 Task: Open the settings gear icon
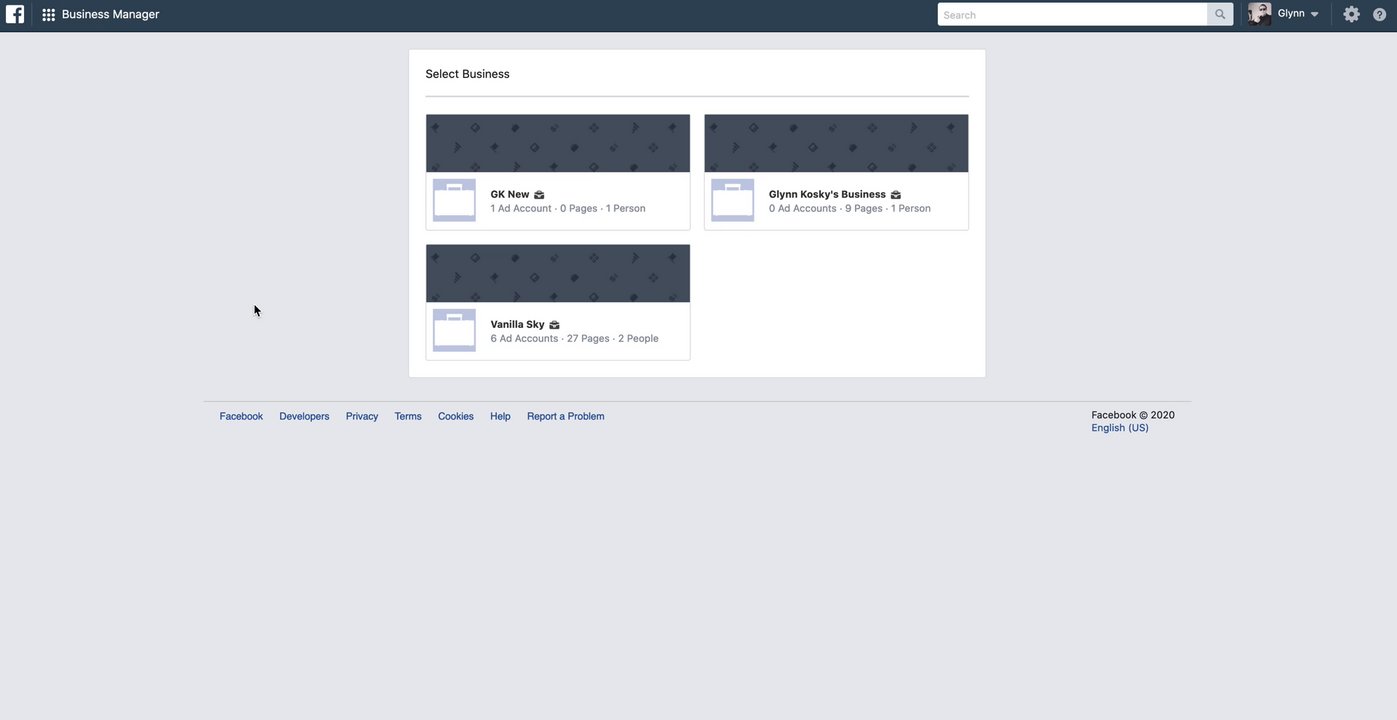click(x=1352, y=14)
